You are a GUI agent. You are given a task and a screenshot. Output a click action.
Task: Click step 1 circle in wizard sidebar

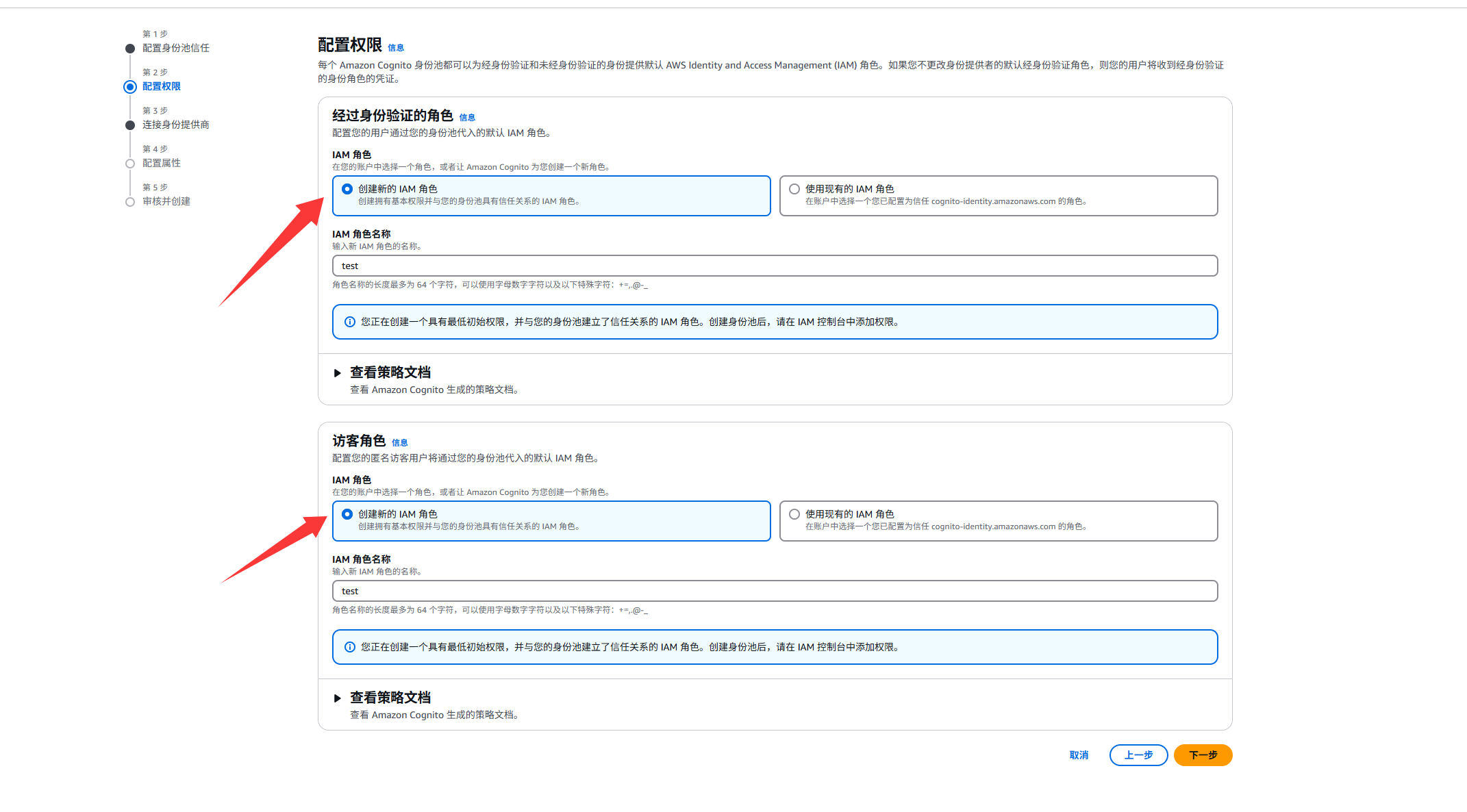[x=130, y=49]
